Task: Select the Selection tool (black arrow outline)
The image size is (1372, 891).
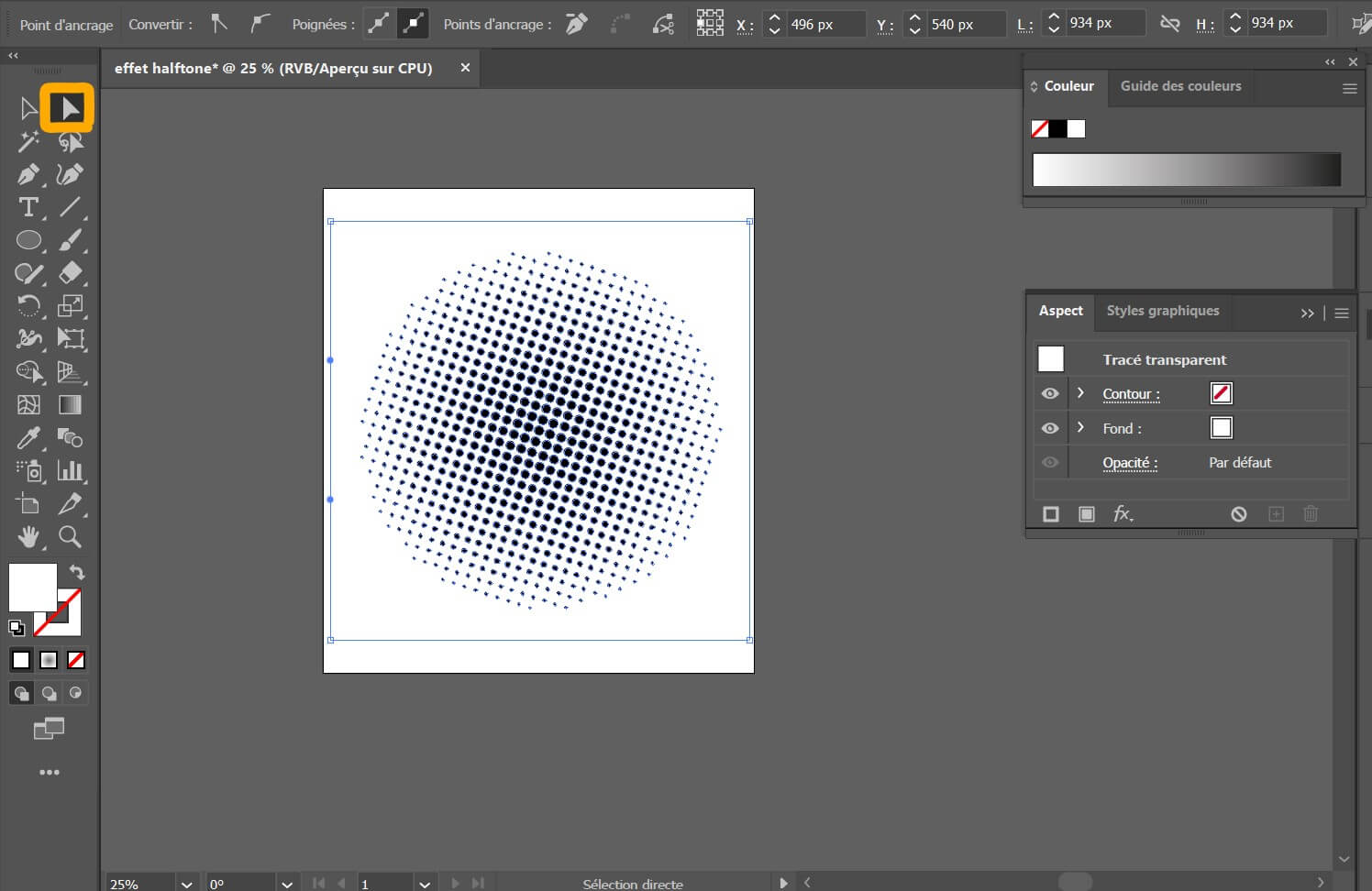Action: 28,108
